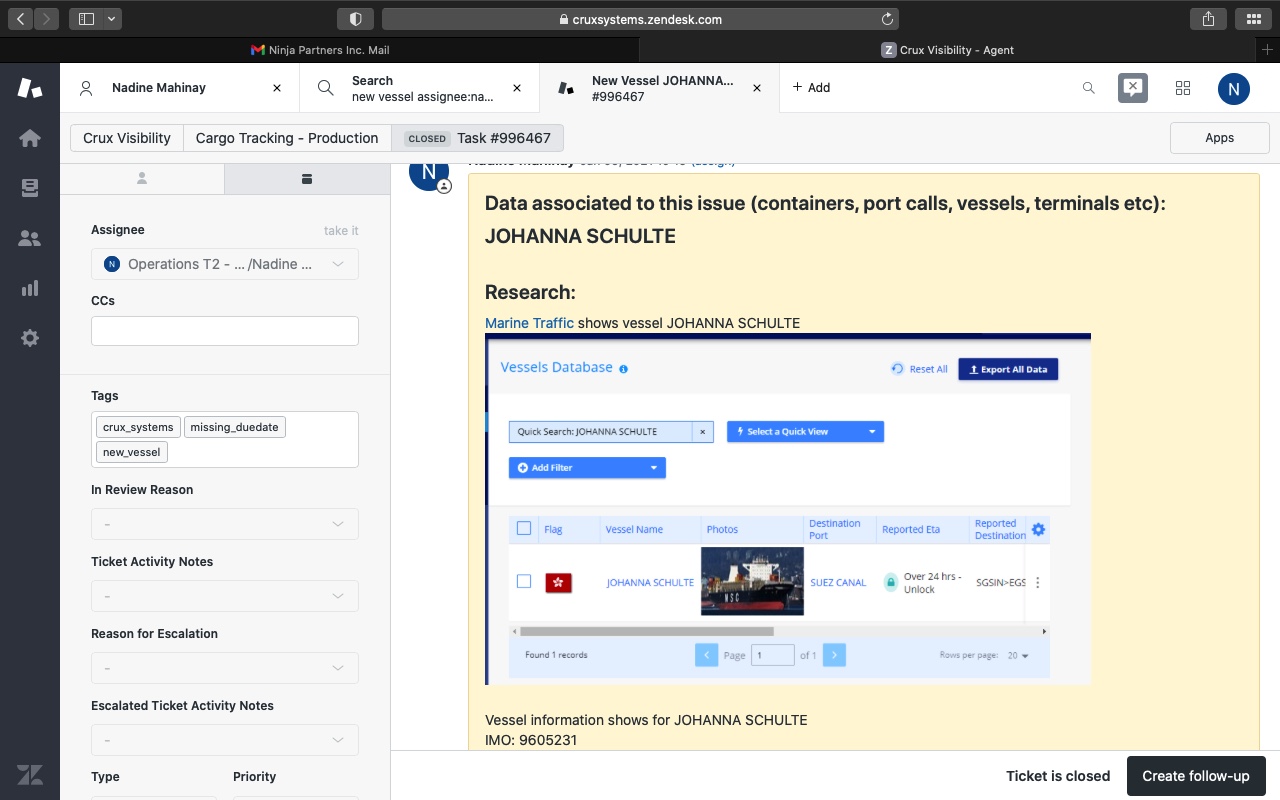Expand the Ticket Activity Notes dropdown
Viewport: 1280px width, 800px height.
(x=225, y=596)
